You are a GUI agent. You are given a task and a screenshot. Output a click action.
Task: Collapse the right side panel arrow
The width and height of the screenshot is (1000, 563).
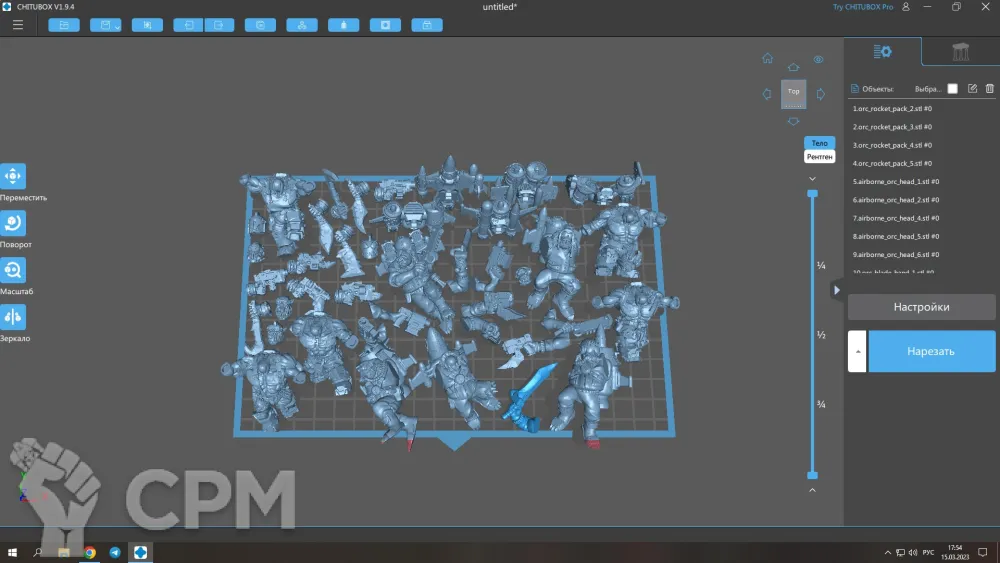click(837, 290)
